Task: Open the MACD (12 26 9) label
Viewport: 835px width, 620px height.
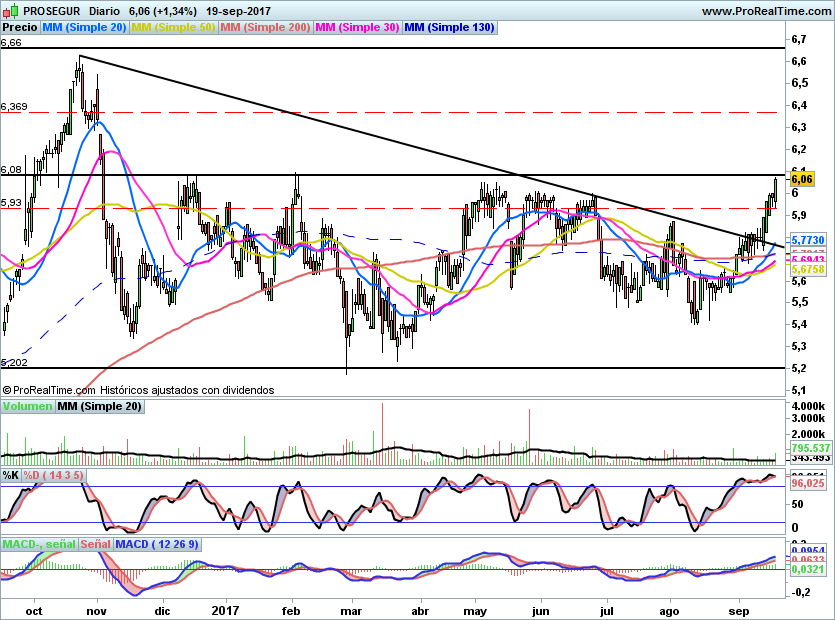Action: [157, 544]
